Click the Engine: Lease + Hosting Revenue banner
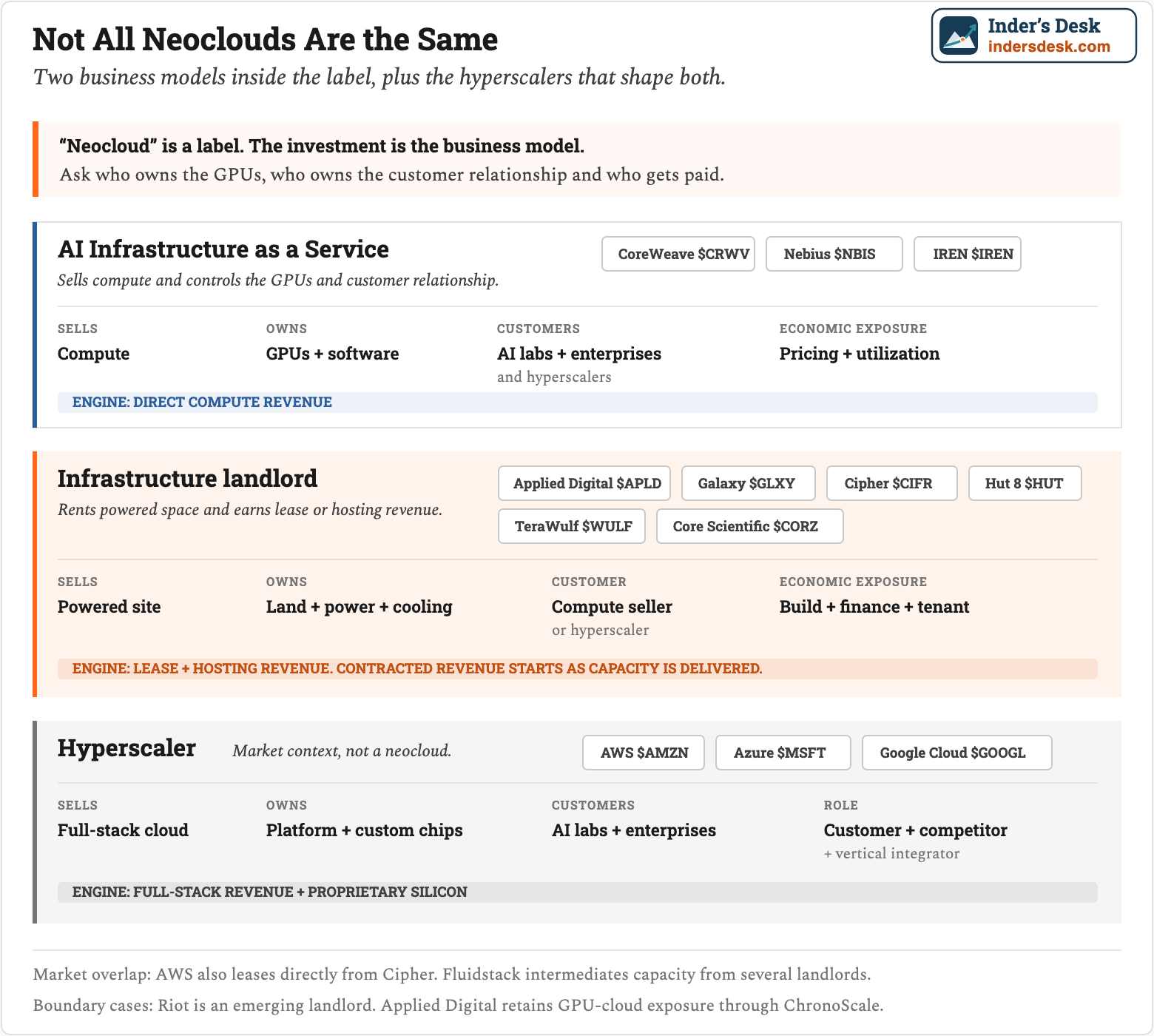 pyautogui.click(x=578, y=669)
